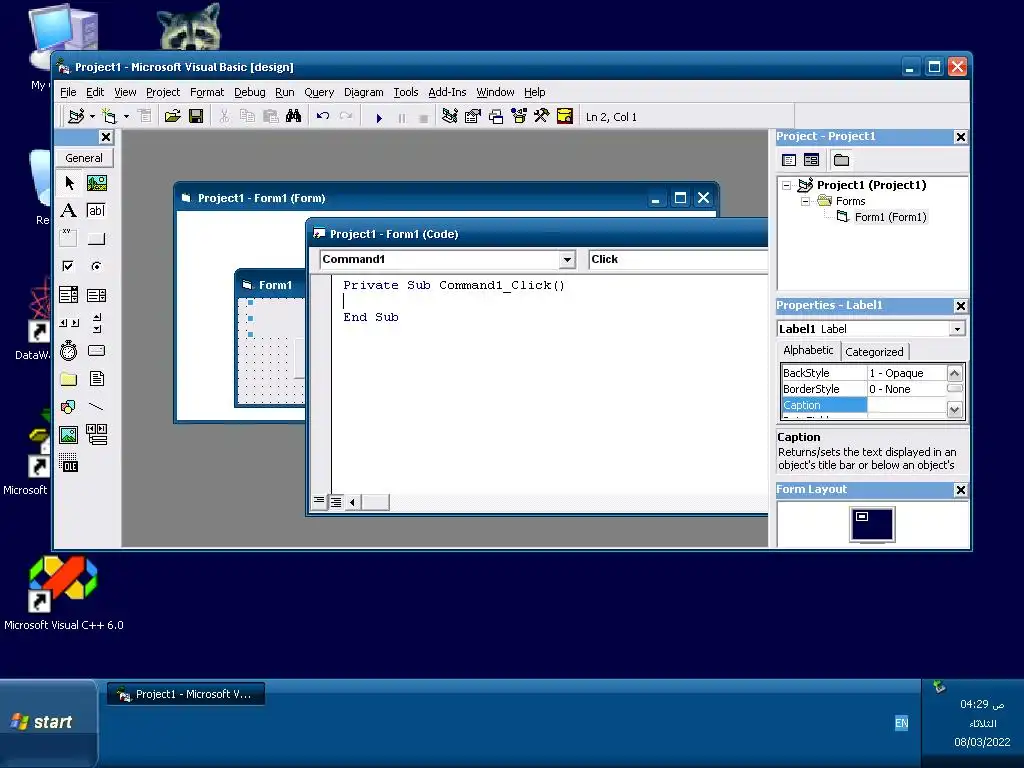Viewport: 1024px width, 768px height.
Task: Open Add Project dropdown arrow
Action: [x=92, y=116]
